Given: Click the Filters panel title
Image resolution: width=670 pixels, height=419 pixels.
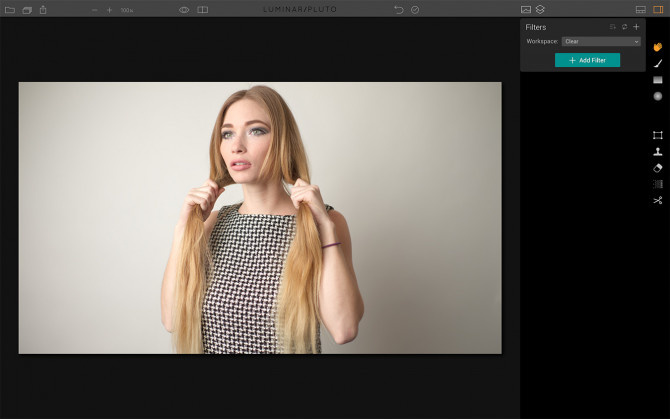Looking at the screenshot, I should click(x=535, y=27).
